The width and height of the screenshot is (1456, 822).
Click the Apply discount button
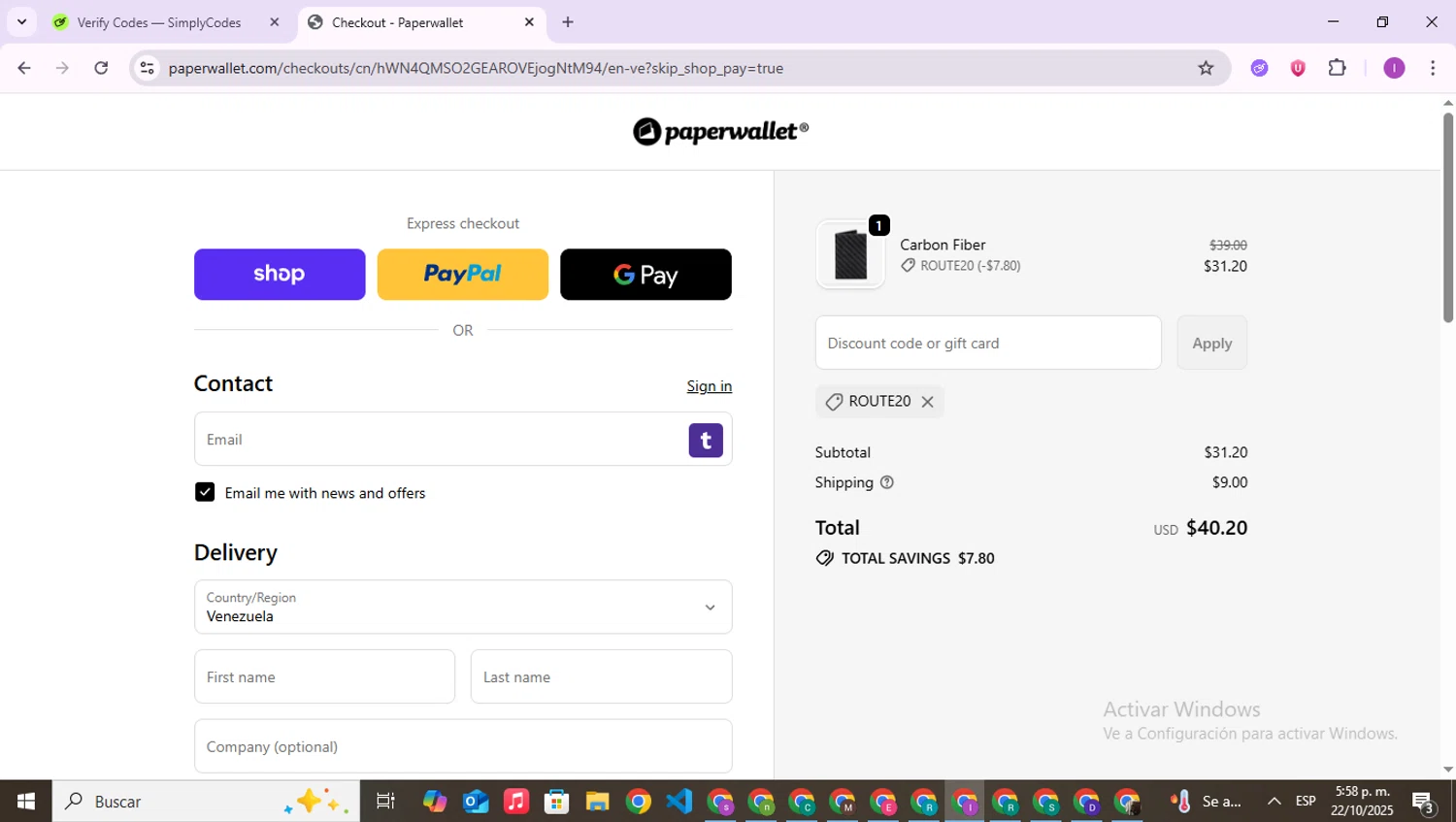1211,343
